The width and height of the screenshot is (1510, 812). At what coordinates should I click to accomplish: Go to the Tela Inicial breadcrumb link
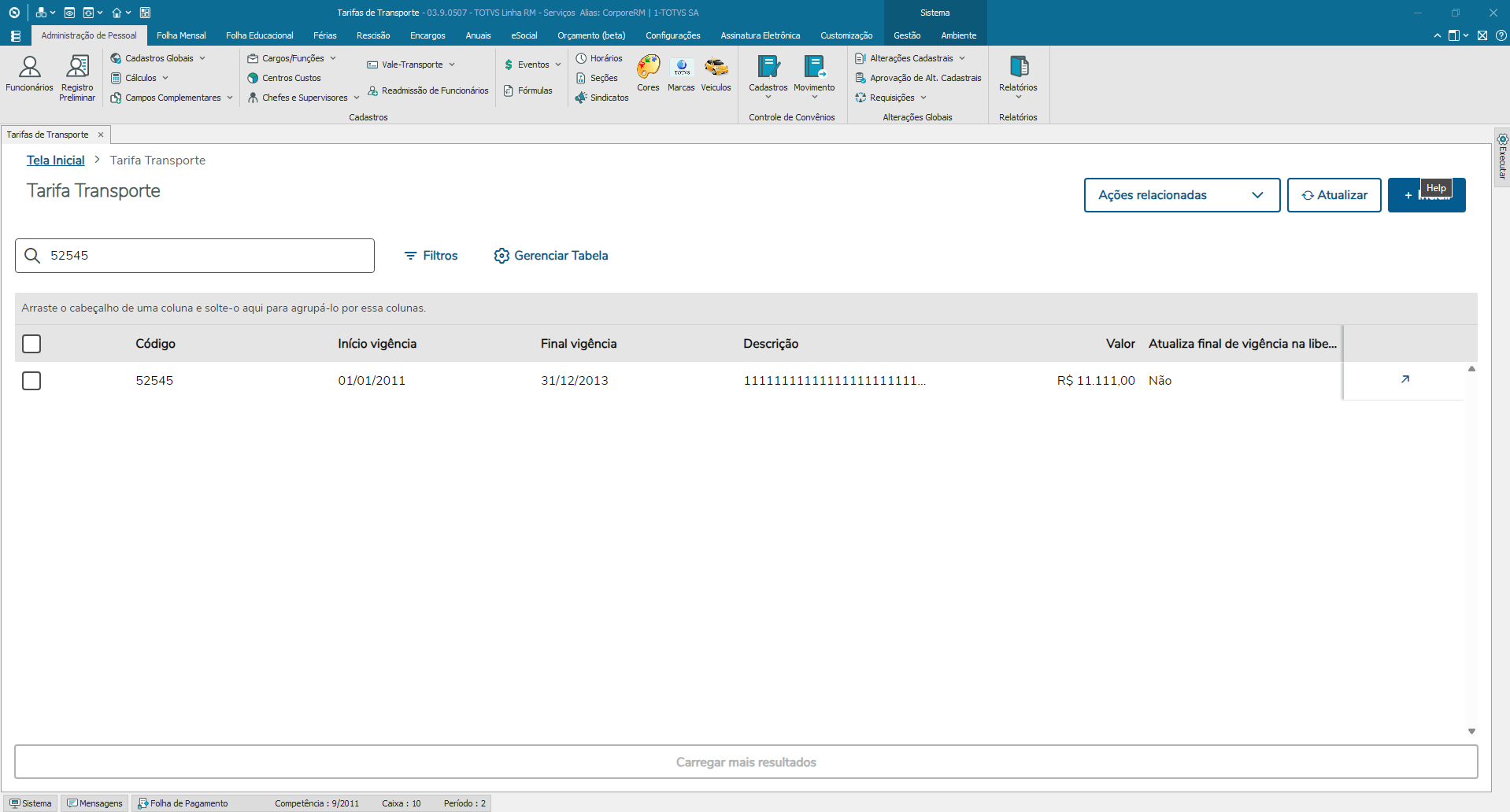pyautogui.click(x=55, y=160)
